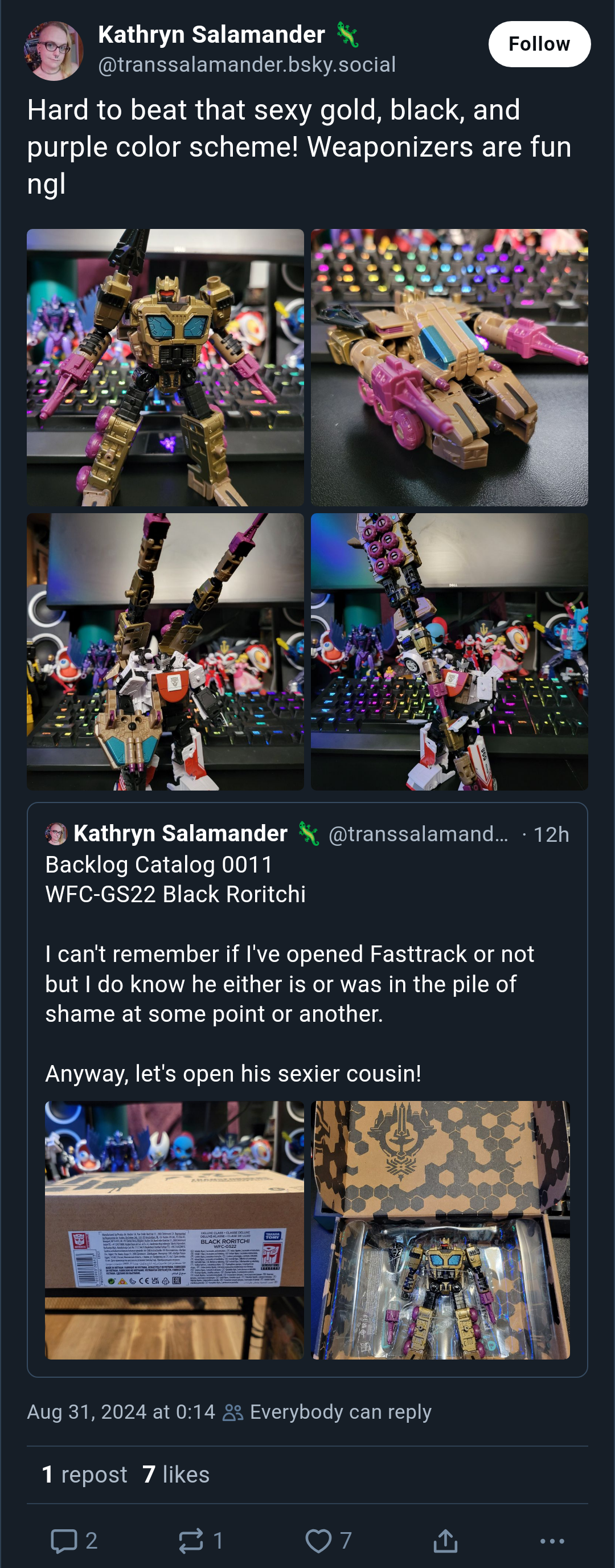View the 1 repost list

tap(84, 1474)
